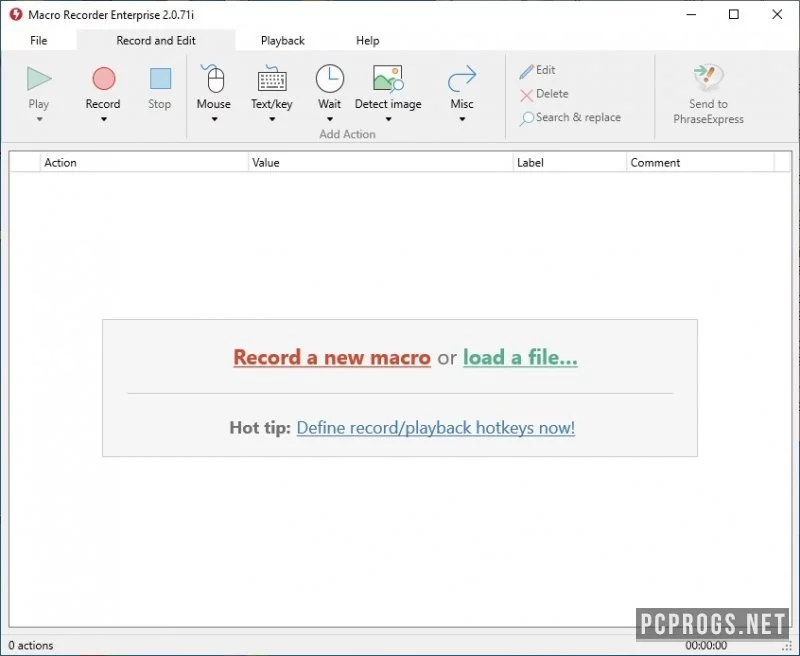Click the 00:00:00 timer in status bar

(706, 645)
